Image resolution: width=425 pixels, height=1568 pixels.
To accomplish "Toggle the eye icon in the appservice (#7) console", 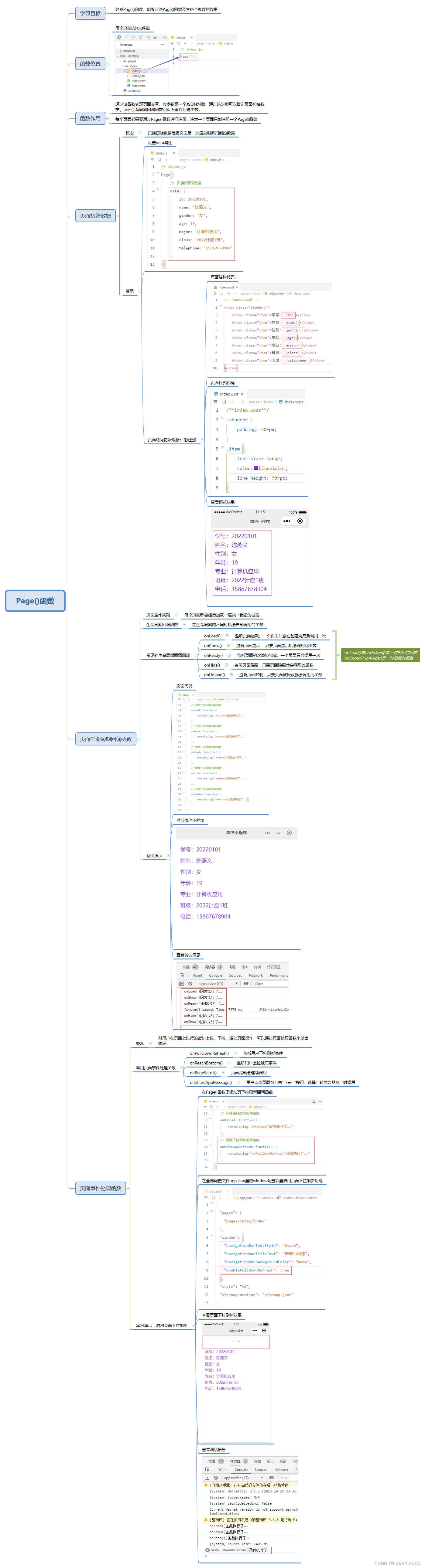I will click(272, 1478).
